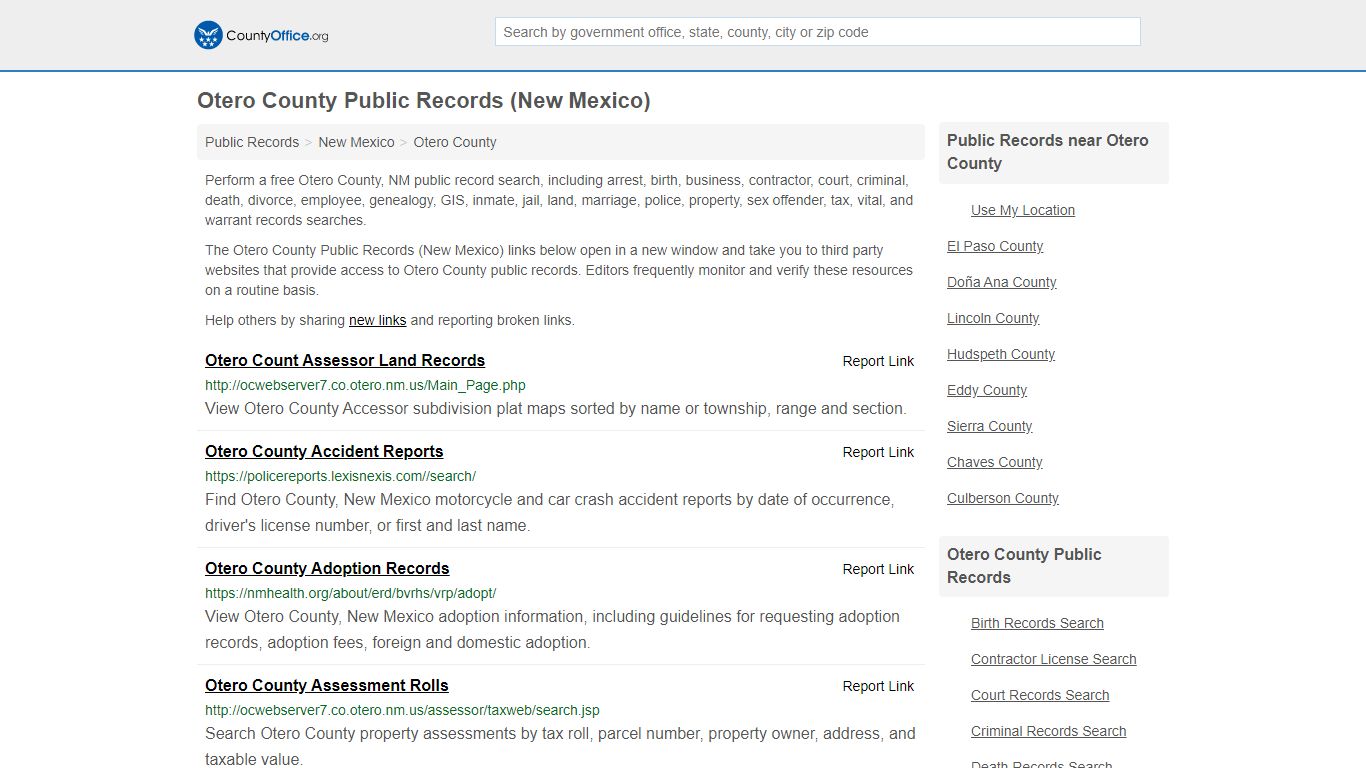Select Culberson County link

pyautogui.click(x=1003, y=498)
